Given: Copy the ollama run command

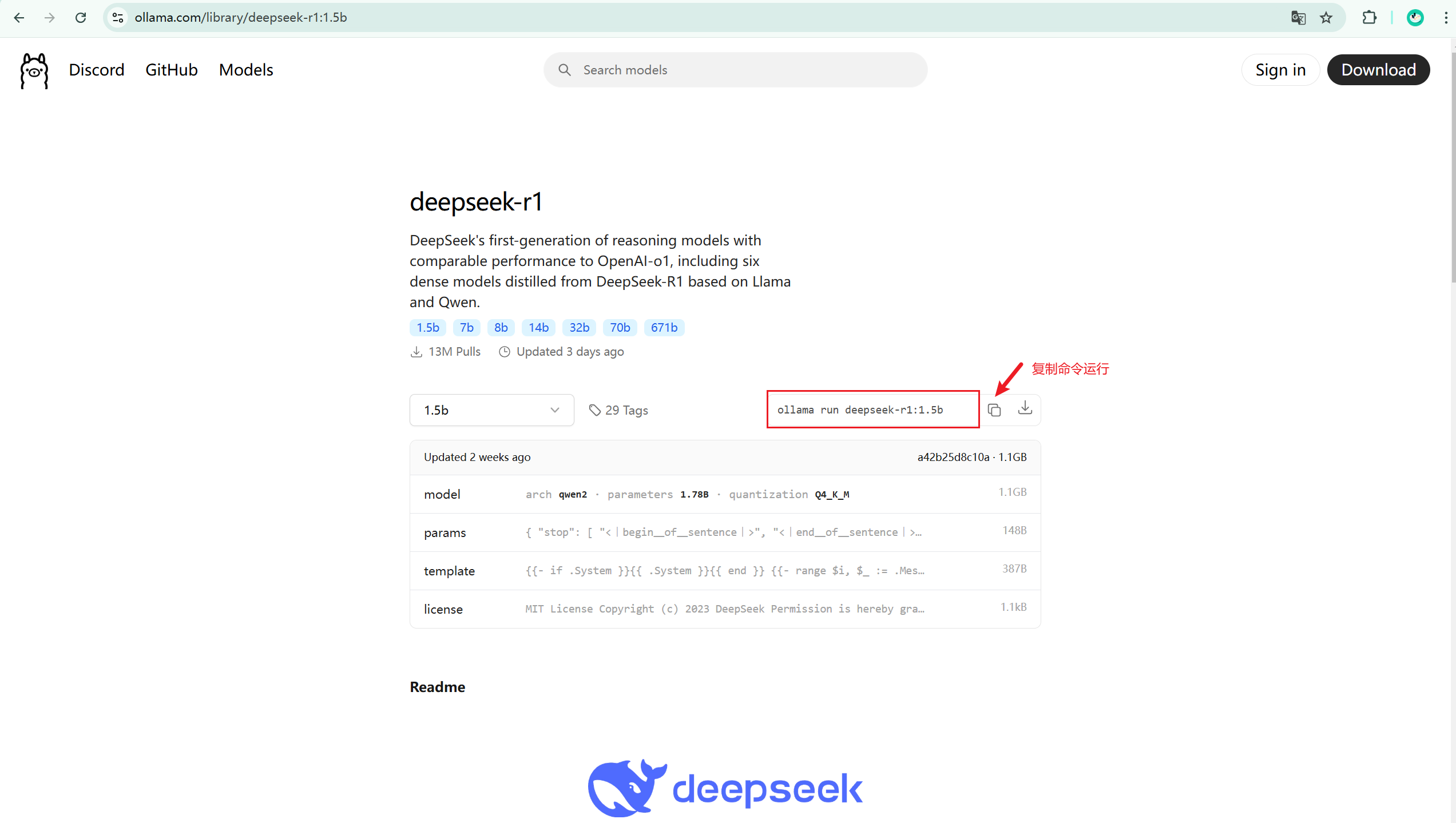Looking at the screenshot, I should 994,410.
